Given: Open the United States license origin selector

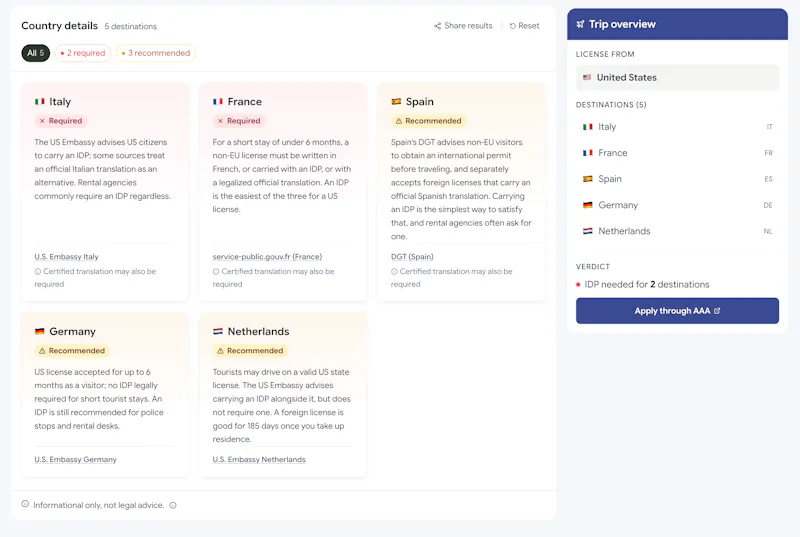Looking at the screenshot, I should [x=678, y=78].
